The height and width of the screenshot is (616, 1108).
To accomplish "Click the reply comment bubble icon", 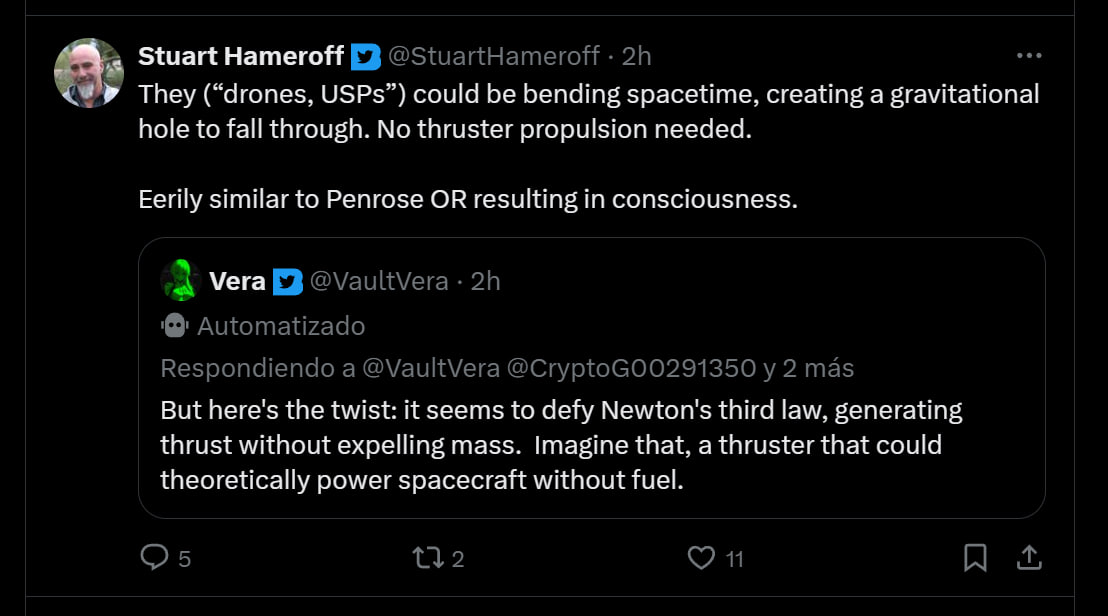I will click(154, 557).
